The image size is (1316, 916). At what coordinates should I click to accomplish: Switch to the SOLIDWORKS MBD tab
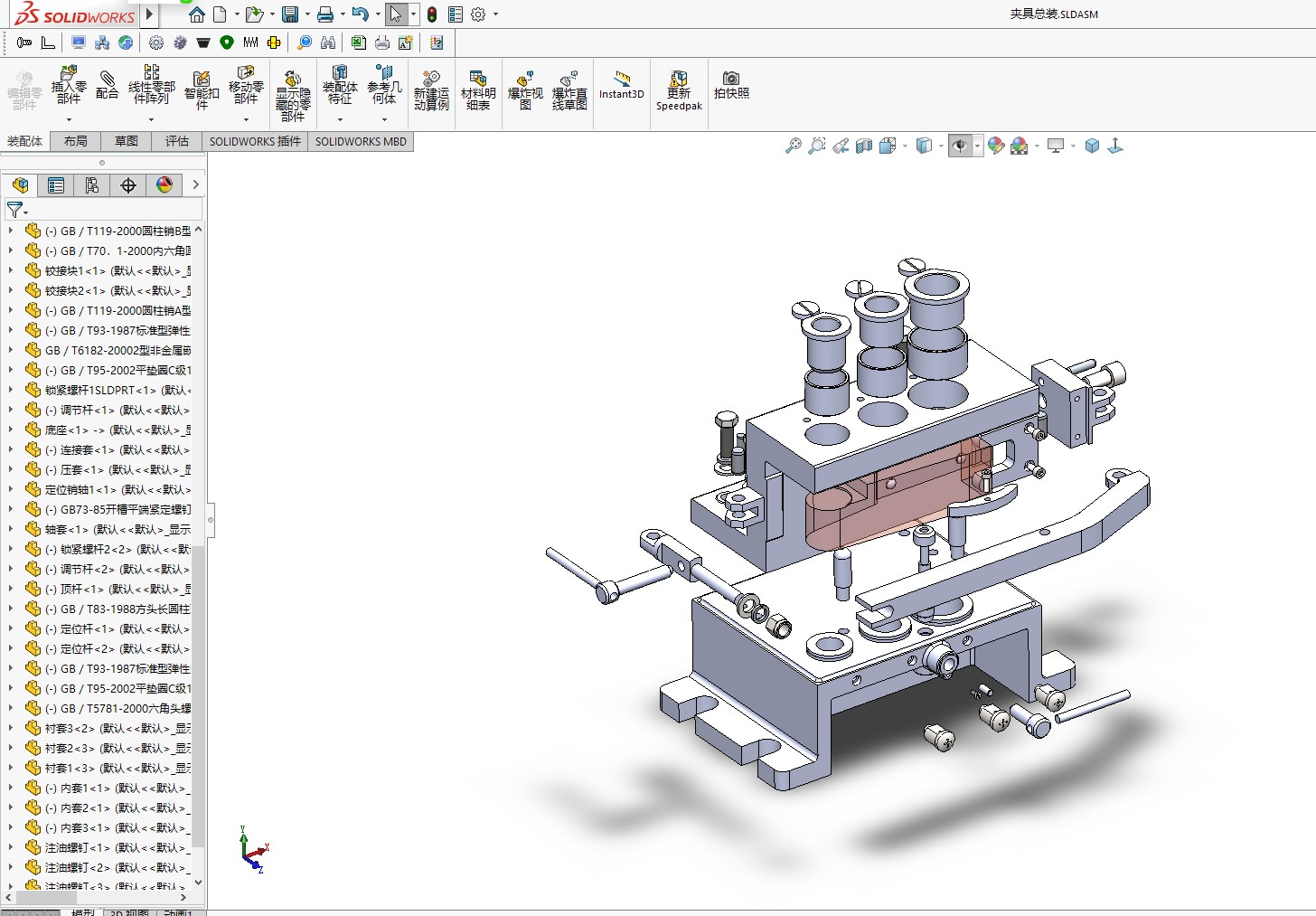point(361,141)
